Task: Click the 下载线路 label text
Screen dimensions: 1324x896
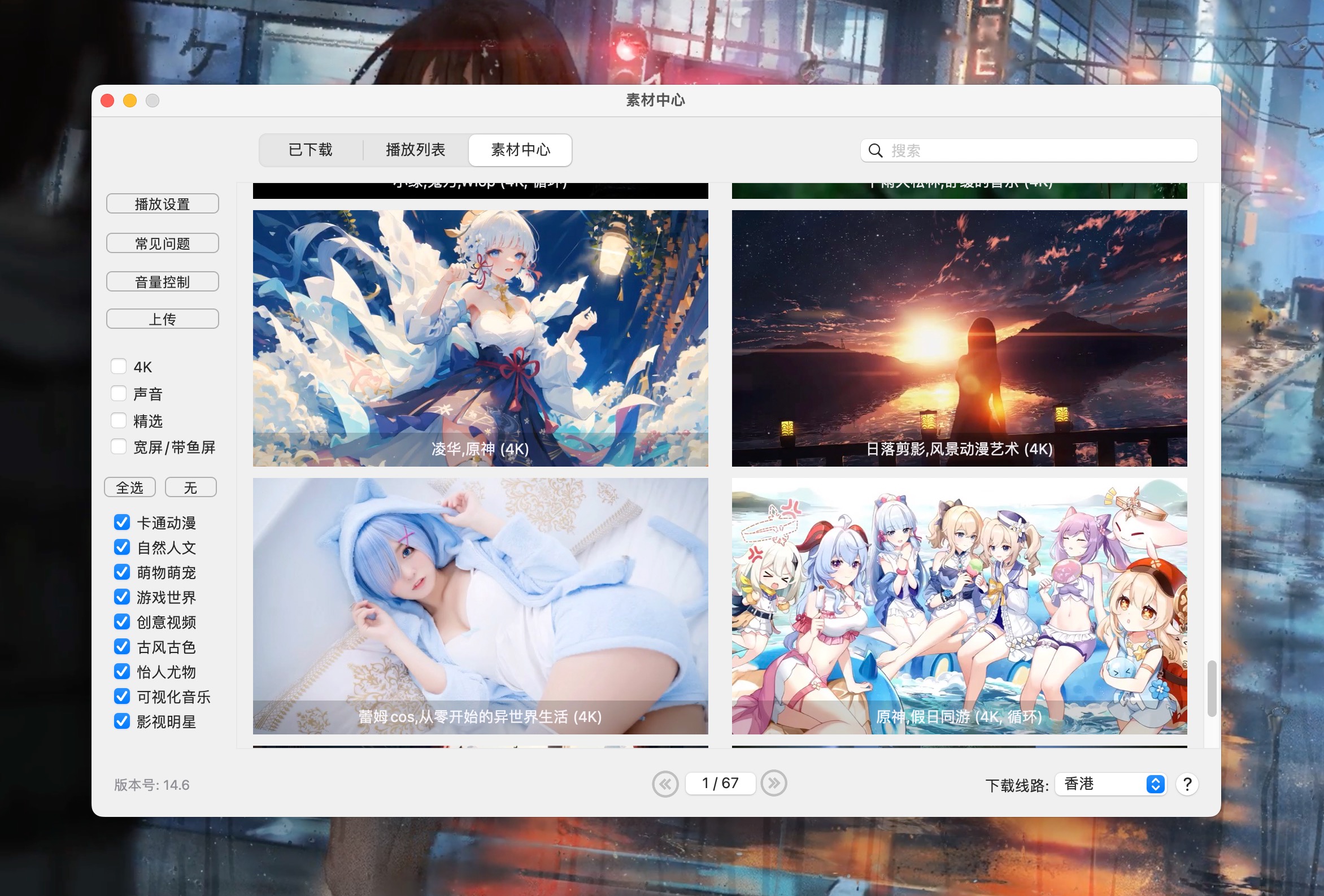Action: click(x=1017, y=786)
